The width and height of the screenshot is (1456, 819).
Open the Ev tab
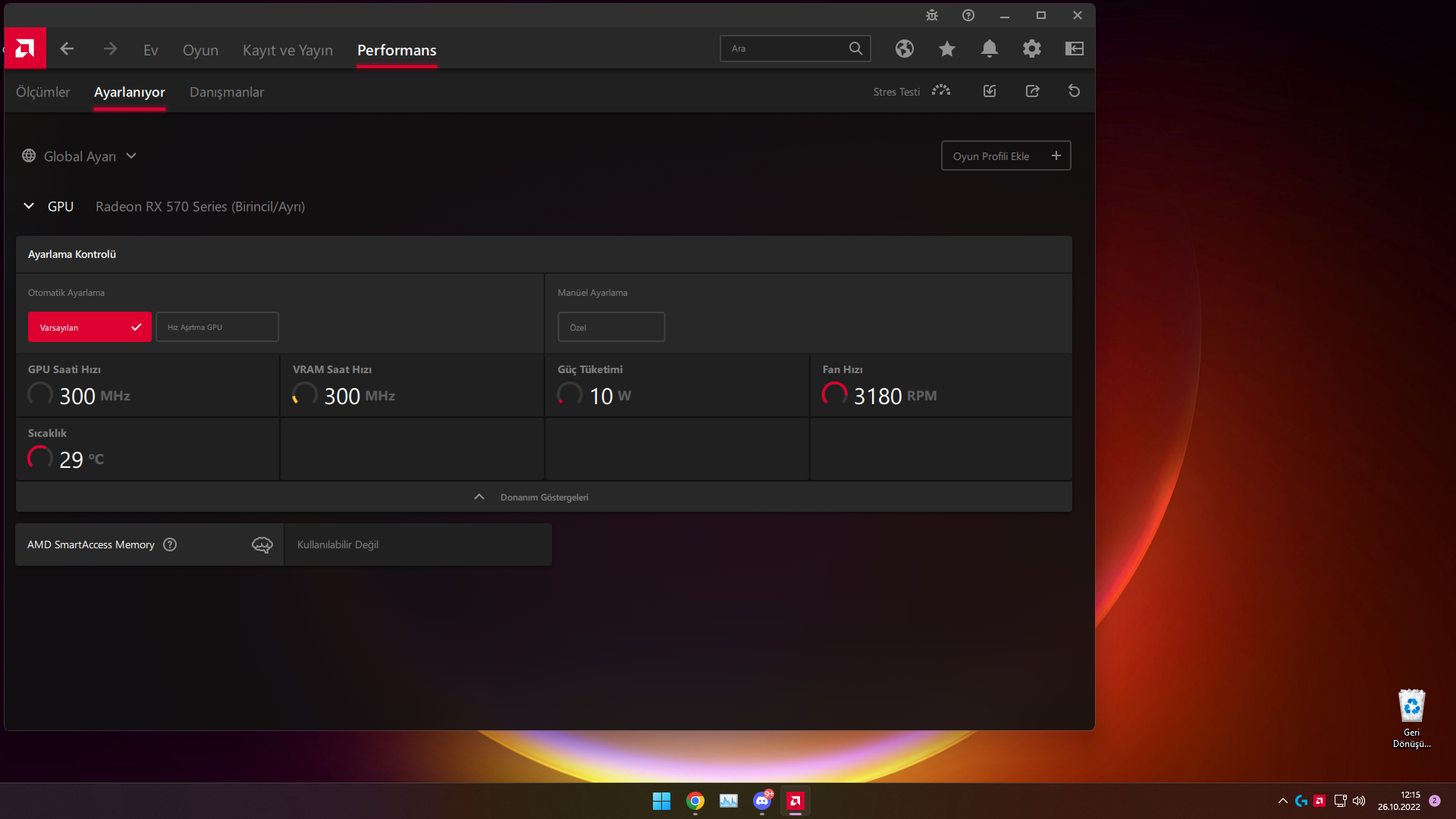150,50
